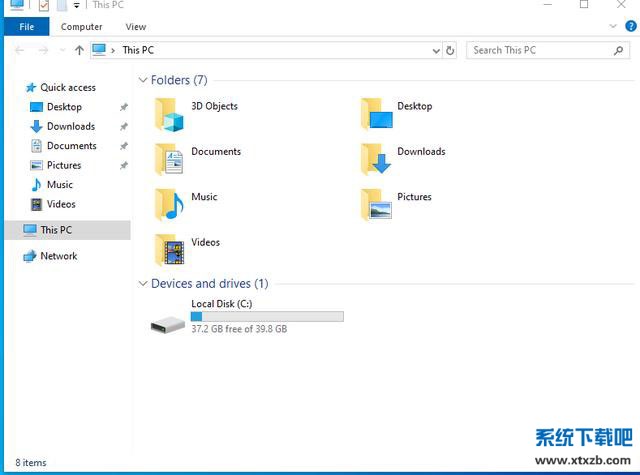Image resolution: width=640 pixels, height=475 pixels.
Task: Open the File menu
Action: click(x=26, y=27)
